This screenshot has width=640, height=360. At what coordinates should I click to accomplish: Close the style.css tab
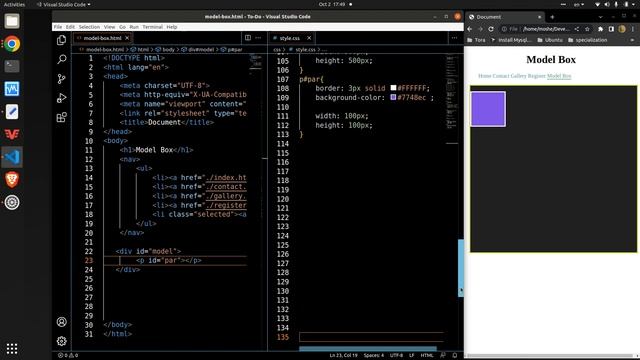309,38
